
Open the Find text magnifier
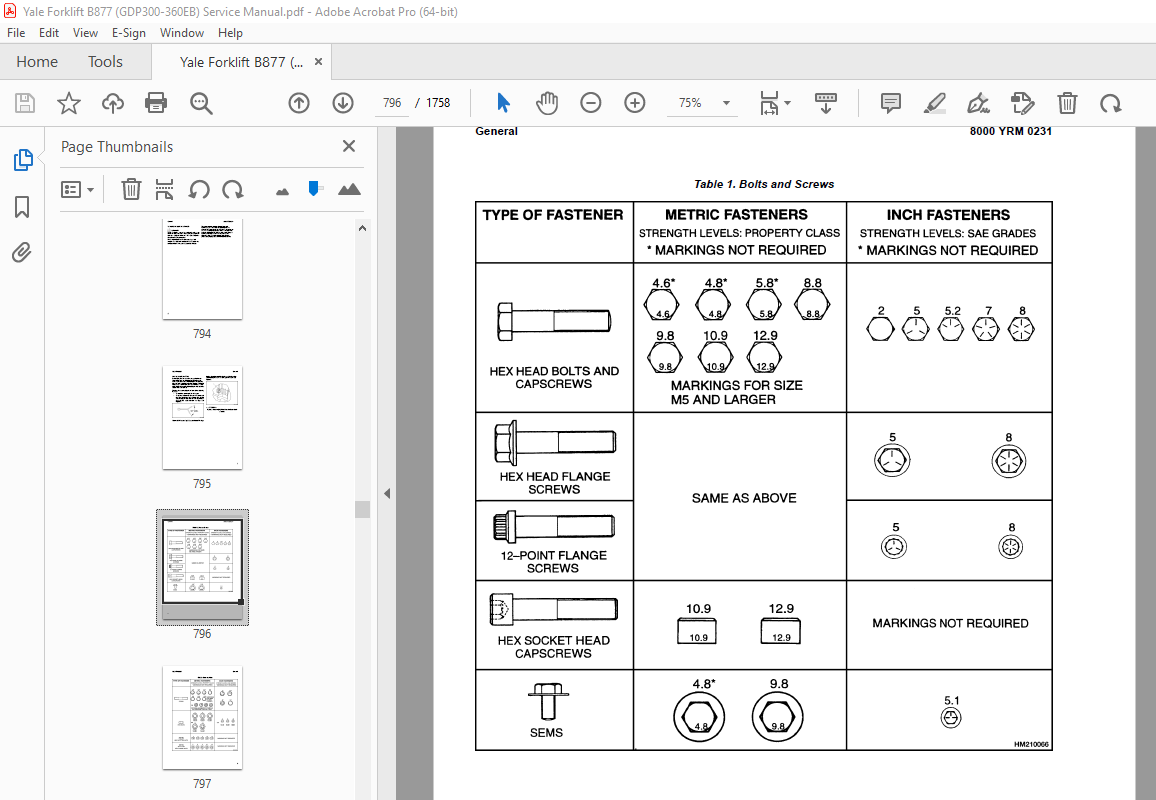click(x=201, y=103)
